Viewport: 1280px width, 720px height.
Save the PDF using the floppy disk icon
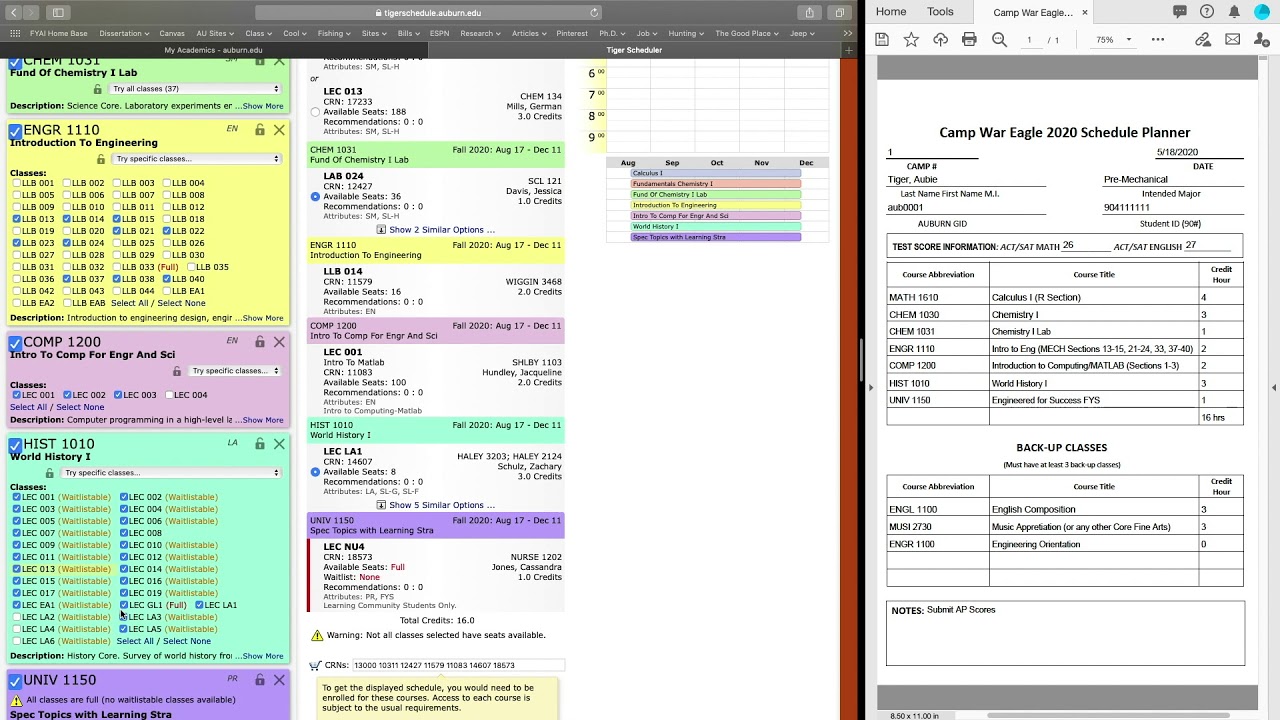[882, 40]
